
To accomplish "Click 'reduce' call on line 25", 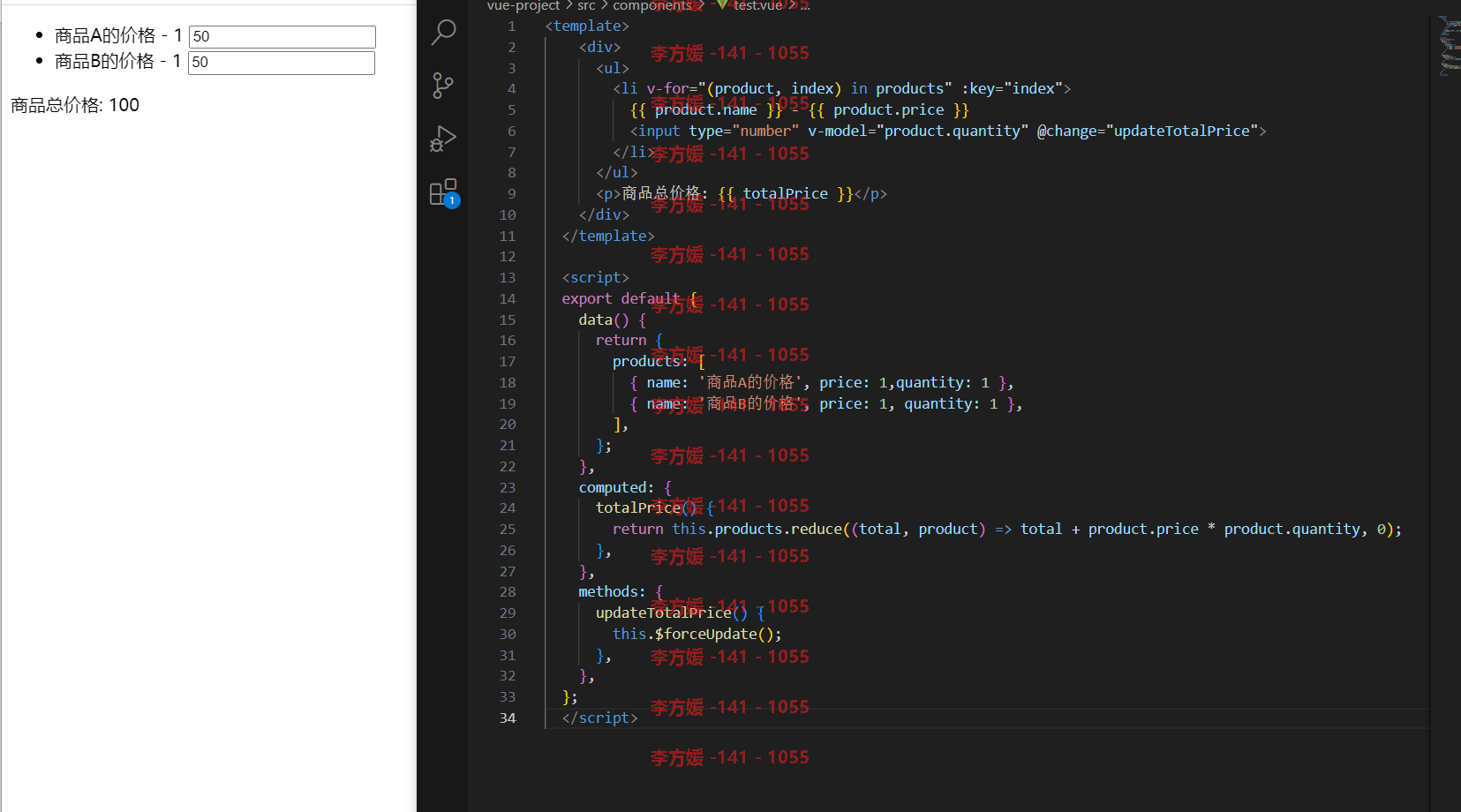I will (x=817, y=530).
